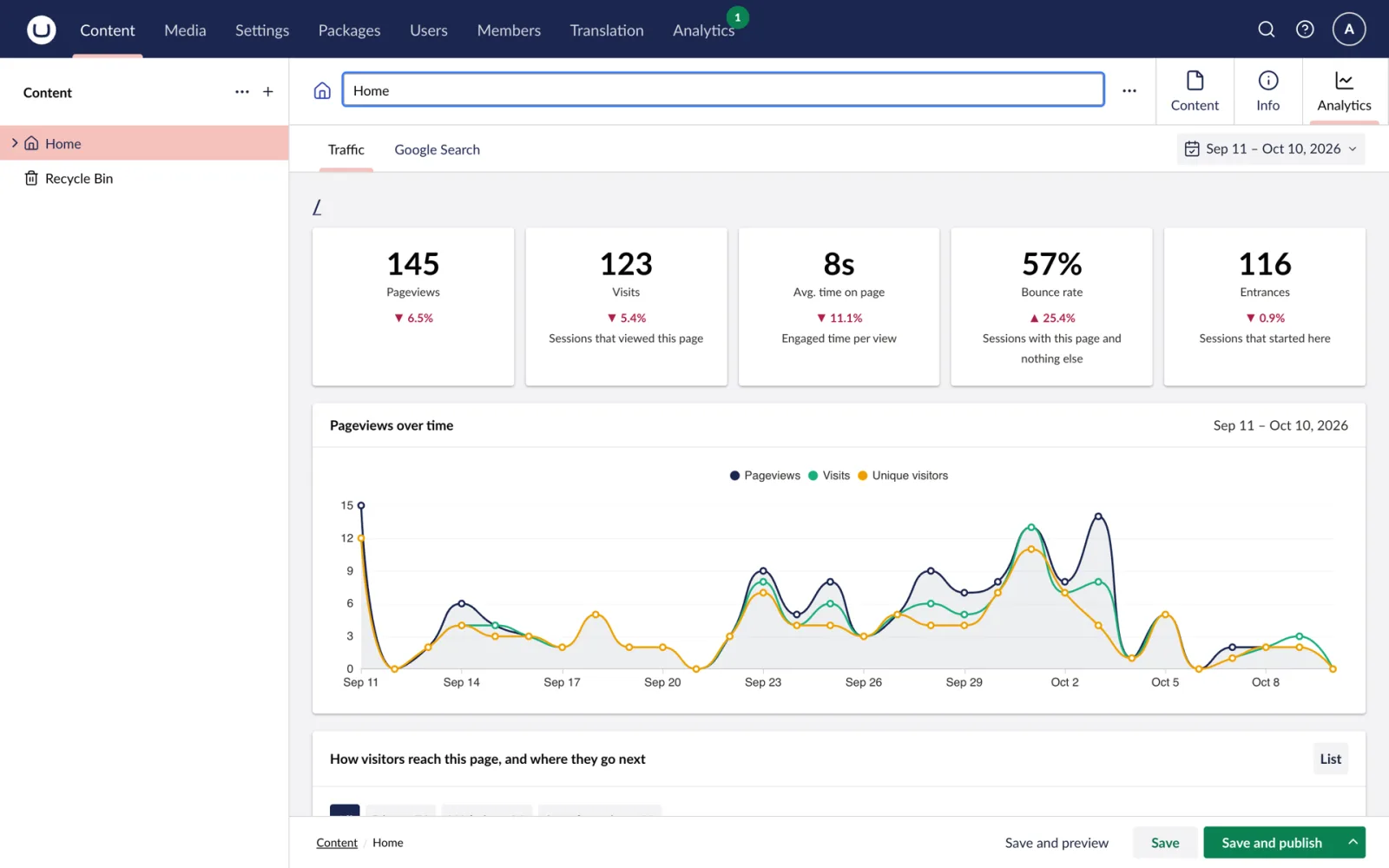1389x868 pixels.
Task: Follow the Content breadcrumb link
Action: tap(337, 843)
